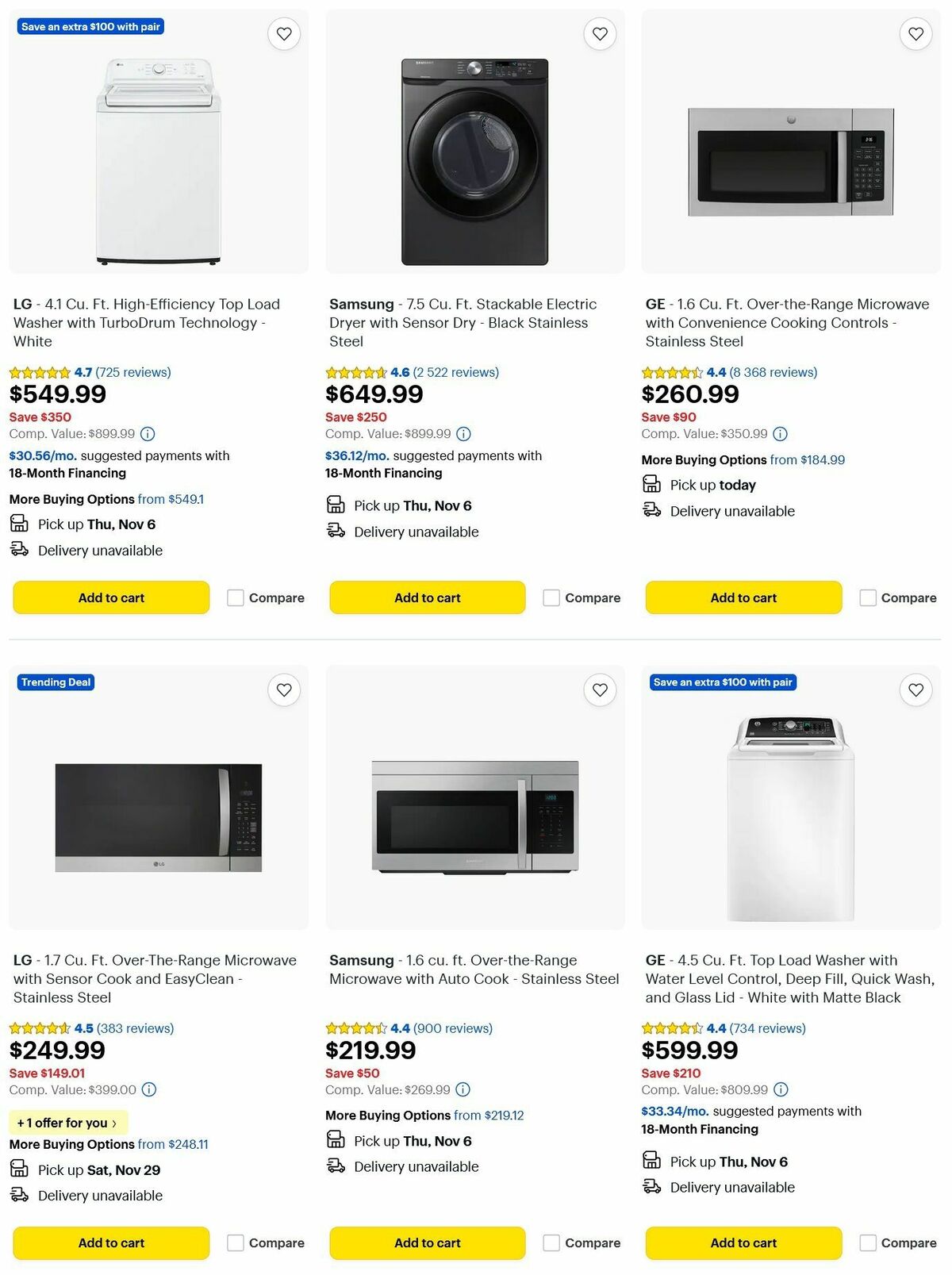
Task: Check Compare on the Samsung electric dryer
Action: tap(551, 597)
